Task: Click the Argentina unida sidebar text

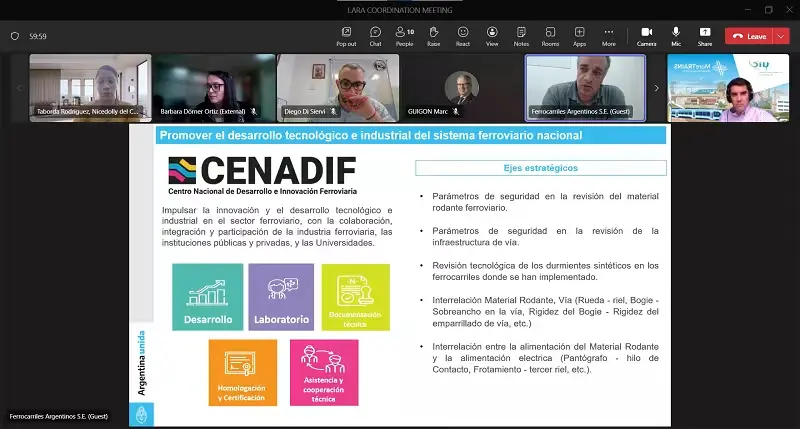Action: point(141,363)
